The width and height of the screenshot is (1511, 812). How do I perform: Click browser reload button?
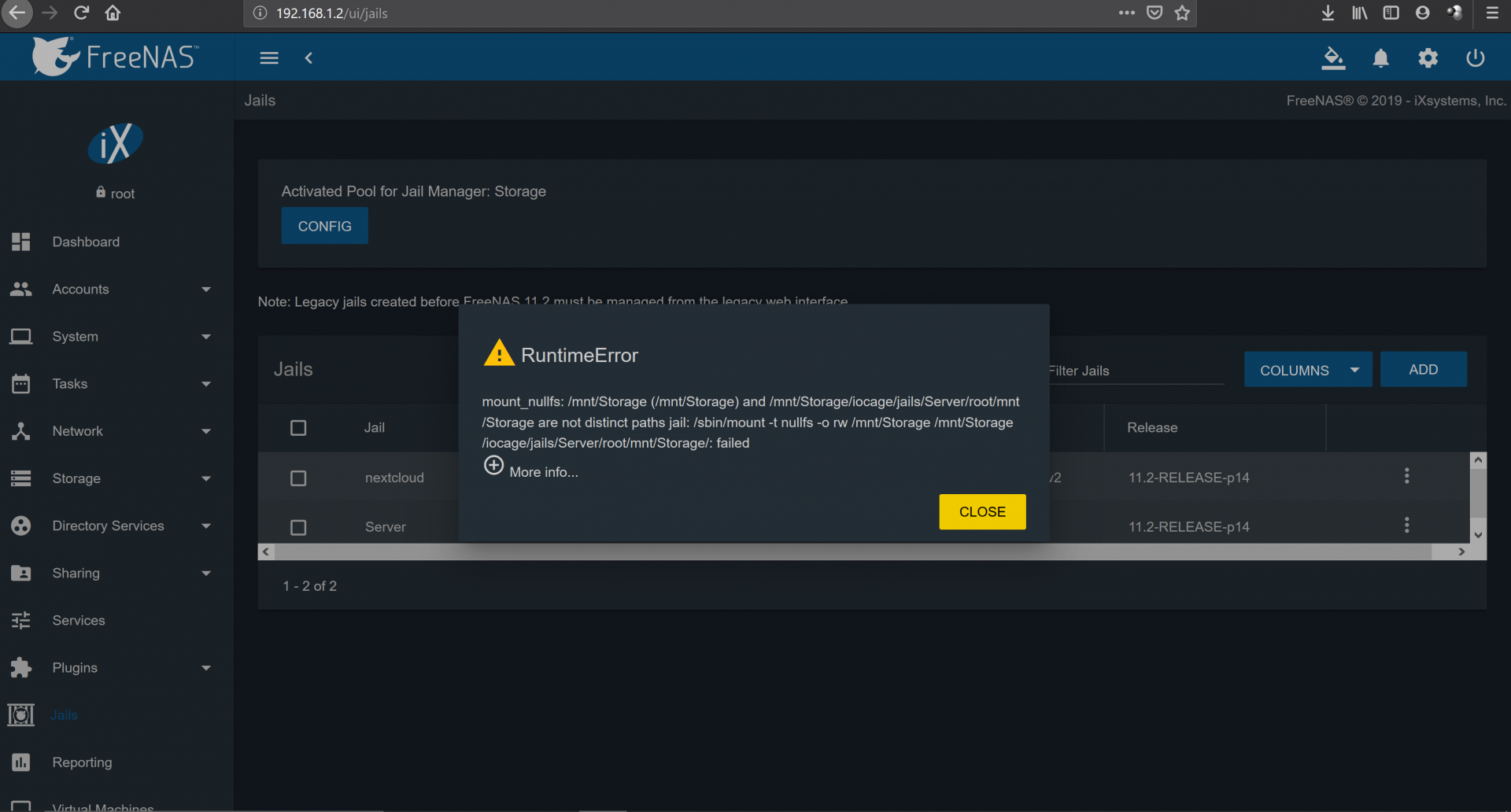(81, 13)
